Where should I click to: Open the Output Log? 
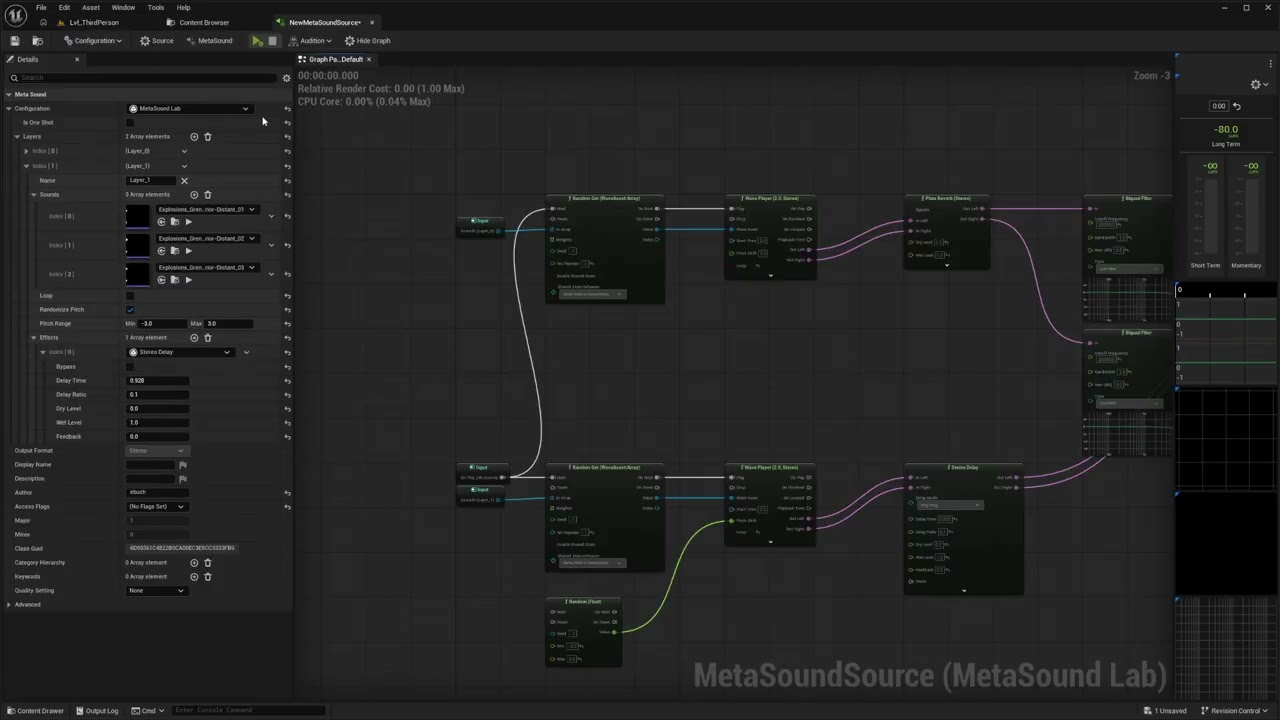pyautogui.click(x=96, y=711)
